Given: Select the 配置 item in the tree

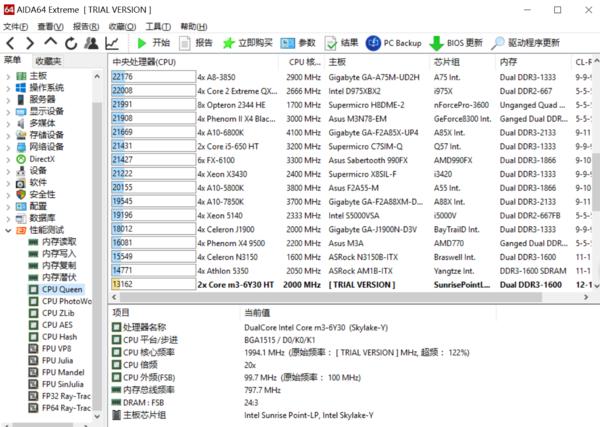Looking at the screenshot, I should [31, 206].
